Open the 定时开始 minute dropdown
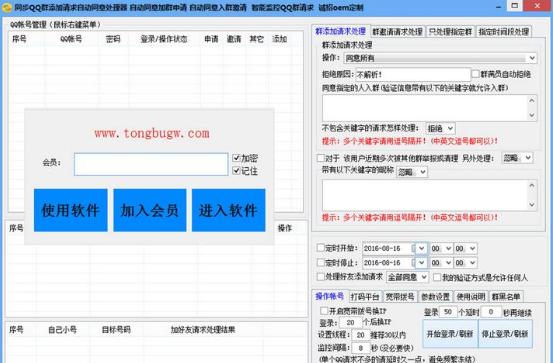The height and width of the screenshot is (363, 553). (x=465, y=248)
